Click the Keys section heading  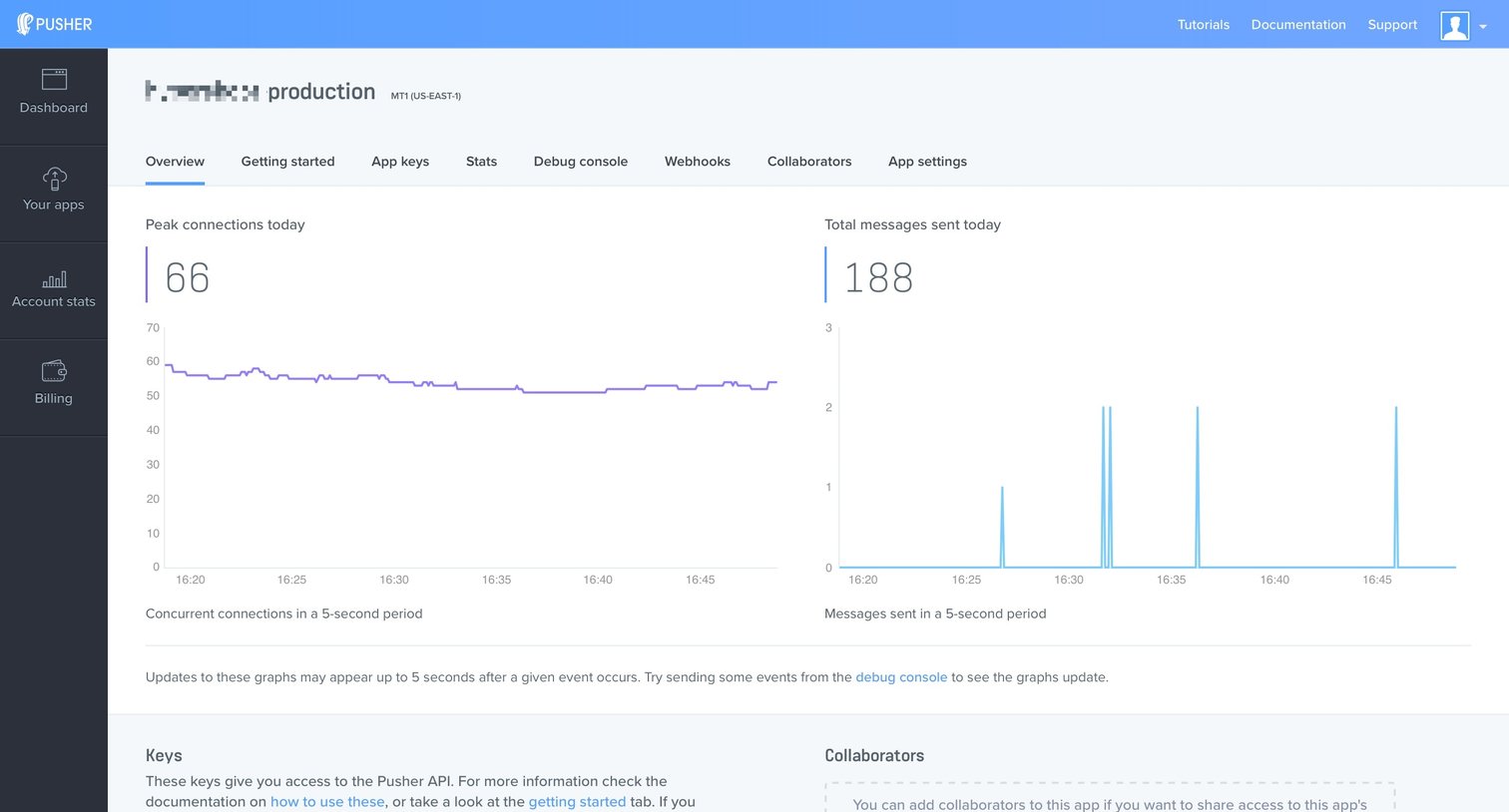[x=164, y=755]
